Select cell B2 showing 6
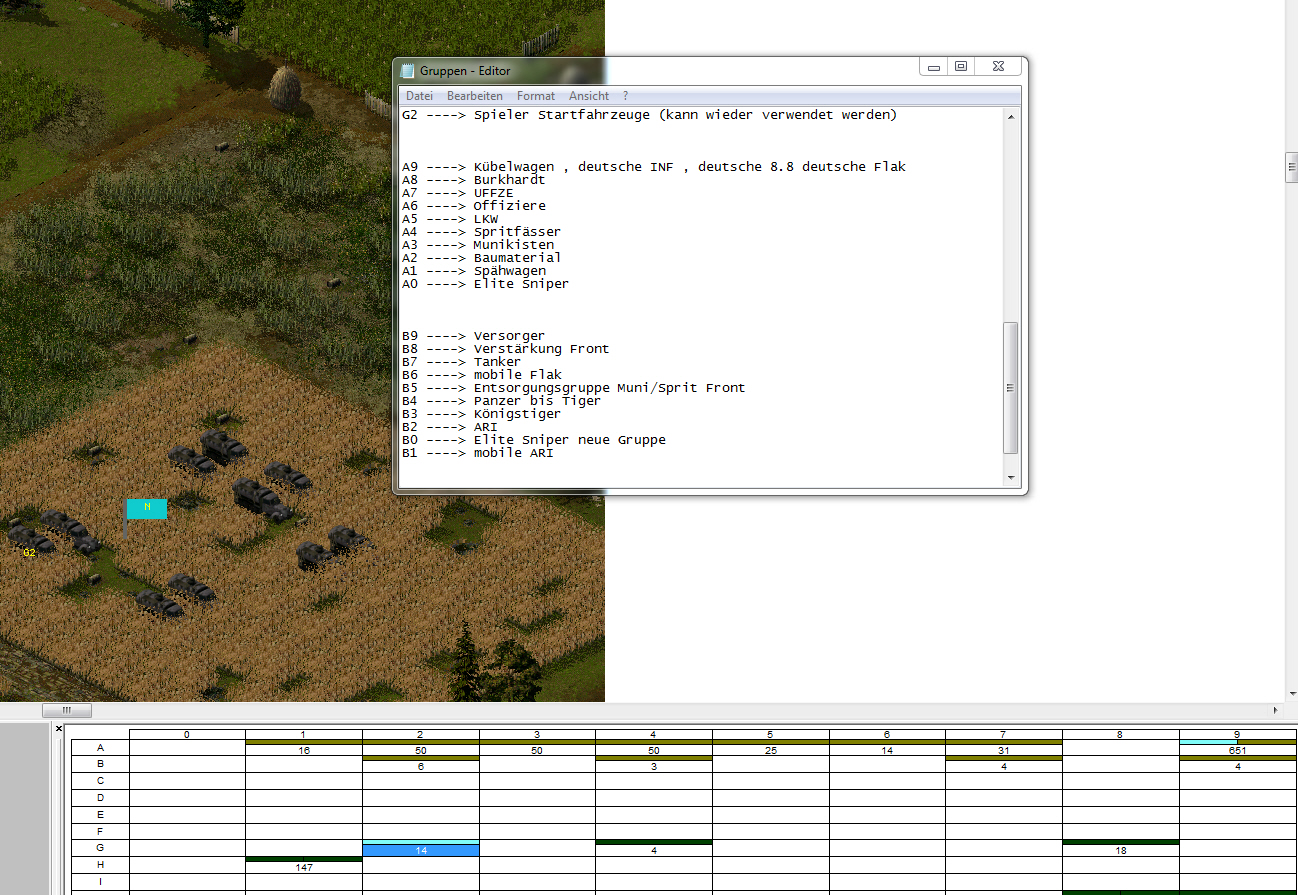Screen dimensions: 1298x895 [421, 766]
